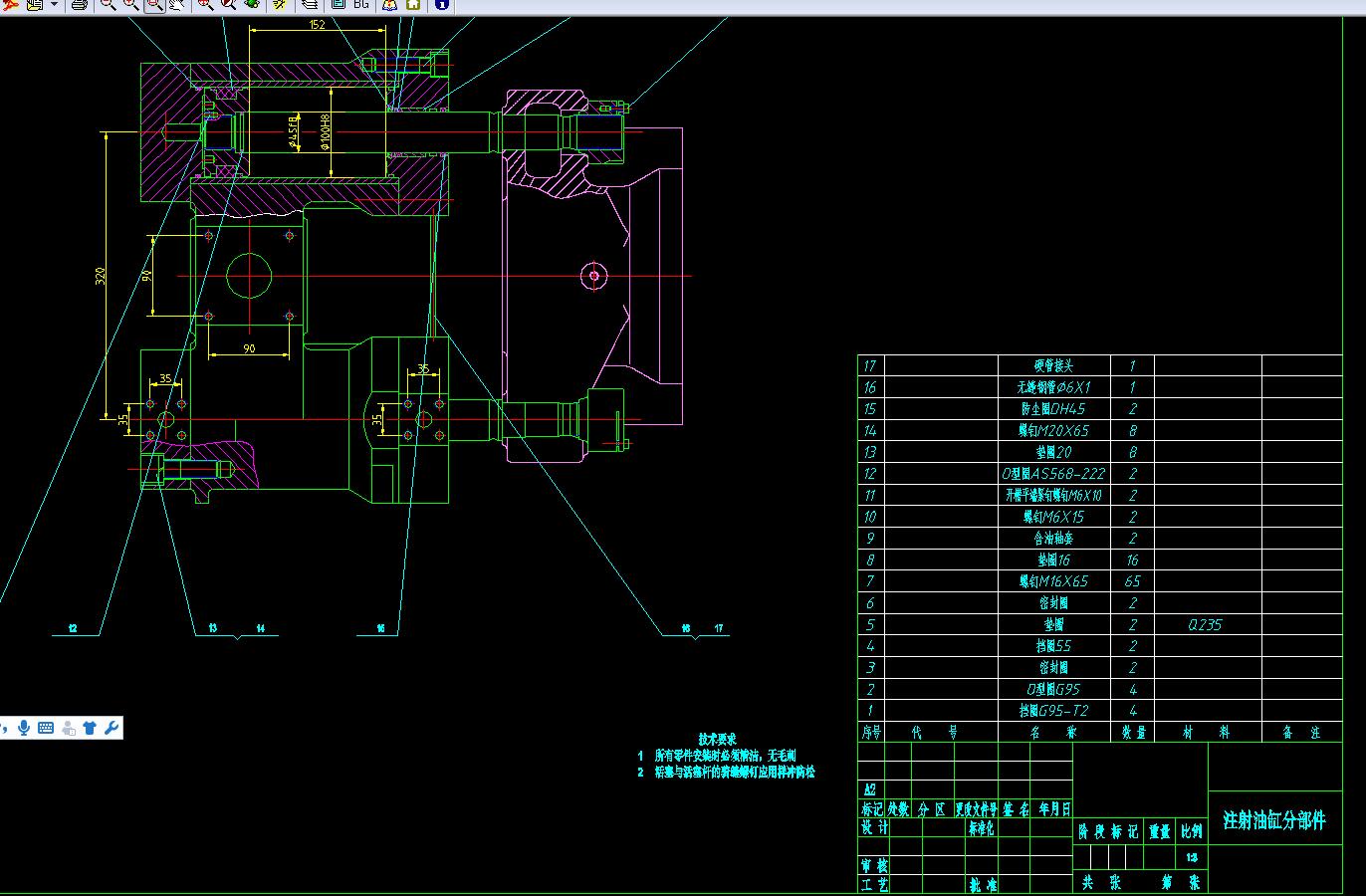Click the "Ø100H8" bore dimension text
This screenshot has width=1366, height=896.
coord(325,131)
